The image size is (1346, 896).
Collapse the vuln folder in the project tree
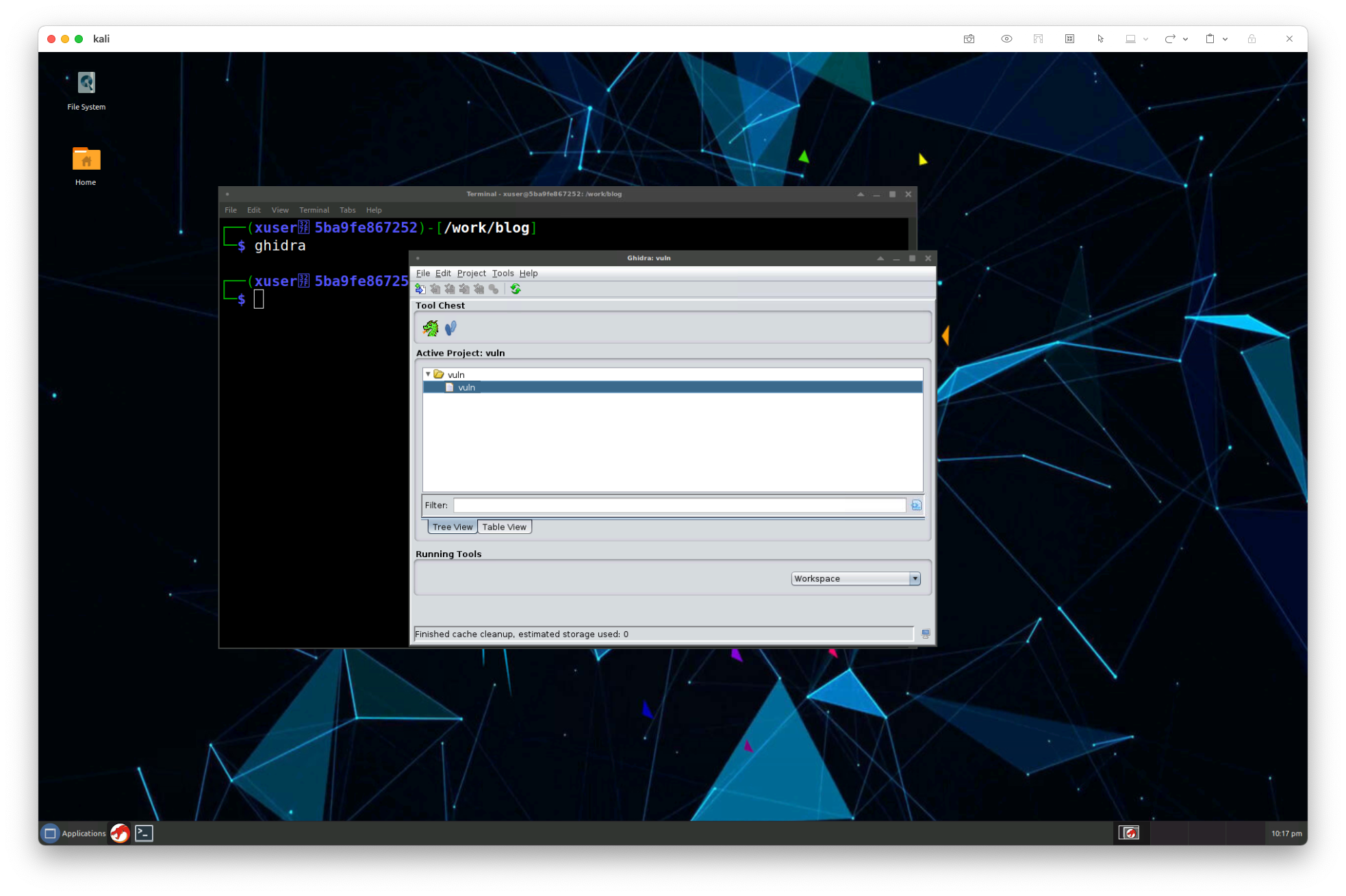[x=429, y=374]
